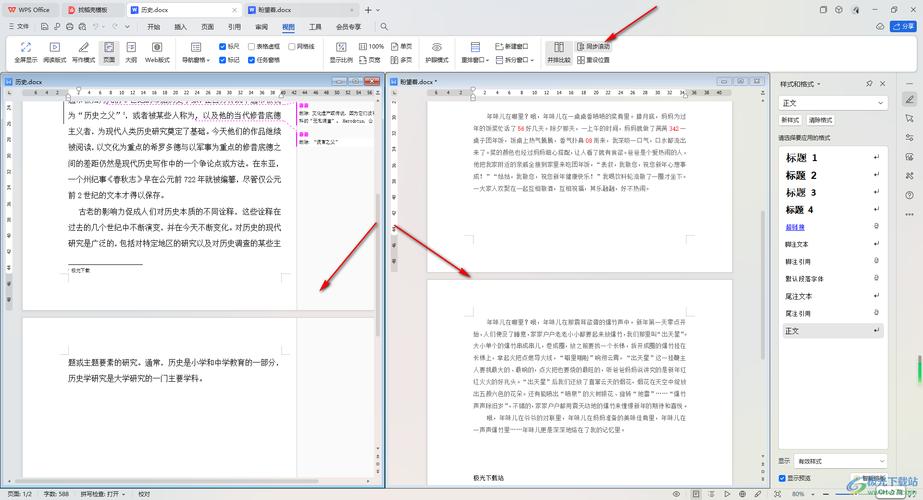Viewport: 923px width, 500px height.
Task: Click the eye icon in status bar
Action: pyautogui.click(x=676, y=494)
